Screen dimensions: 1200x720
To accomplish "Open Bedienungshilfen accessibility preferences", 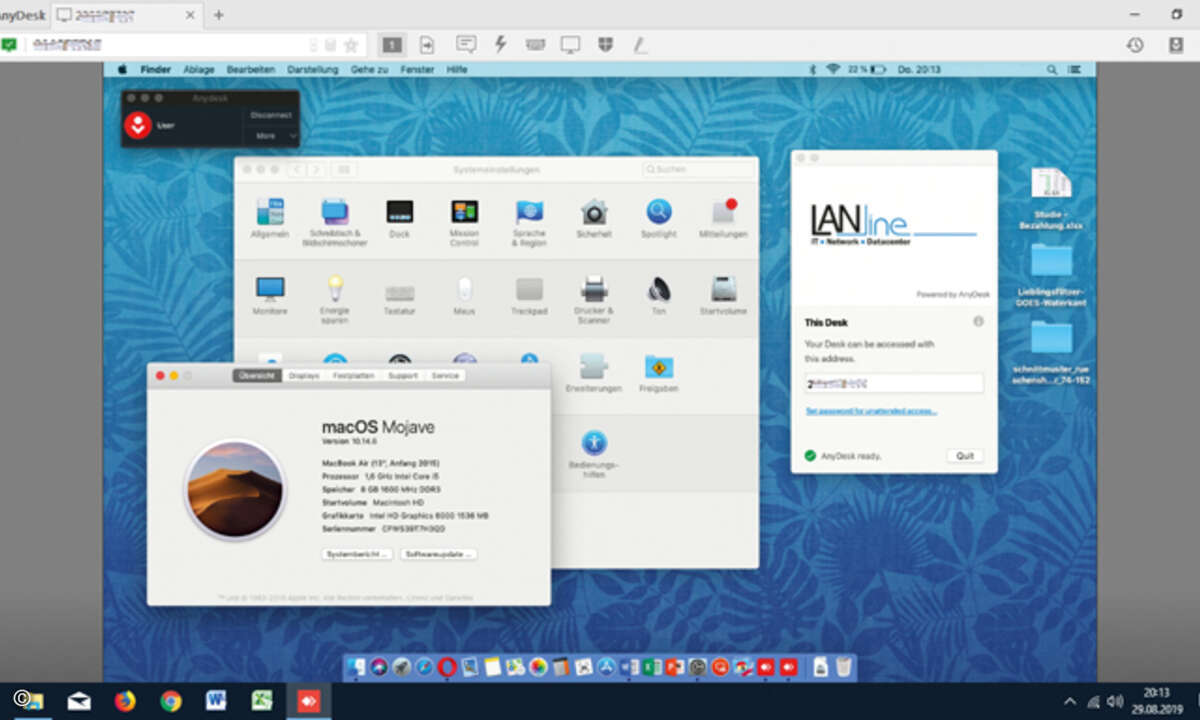I will coord(594,455).
